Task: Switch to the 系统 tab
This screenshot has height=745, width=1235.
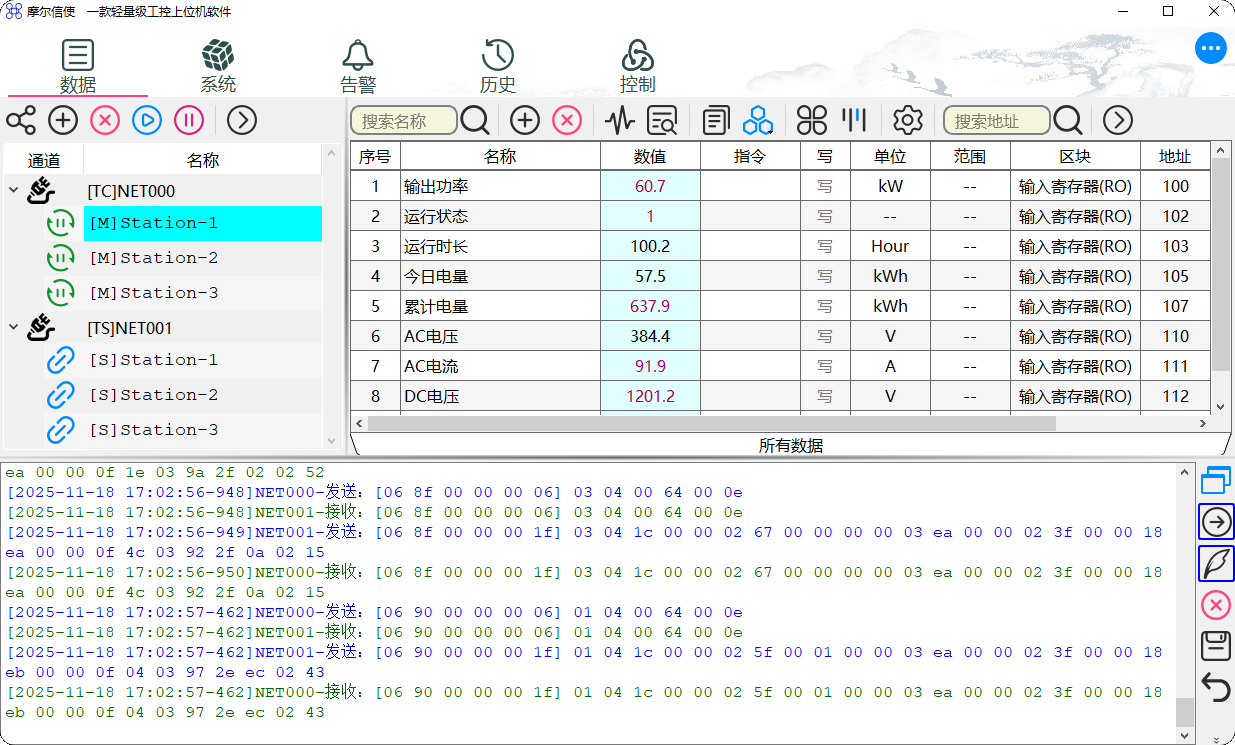Action: click(218, 67)
